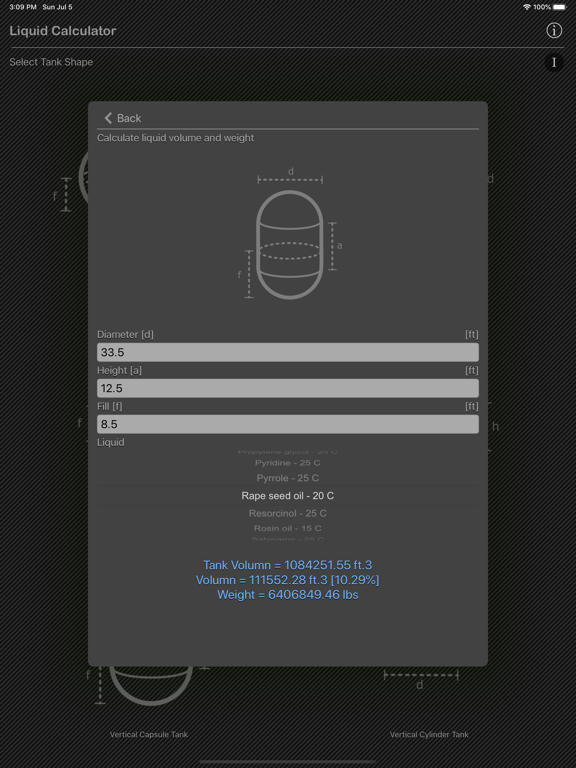The height and width of the screenshot is (768, 576).
Task: Select Resorcinol - 25 C in liquid picker
Action: click(288, 513)
